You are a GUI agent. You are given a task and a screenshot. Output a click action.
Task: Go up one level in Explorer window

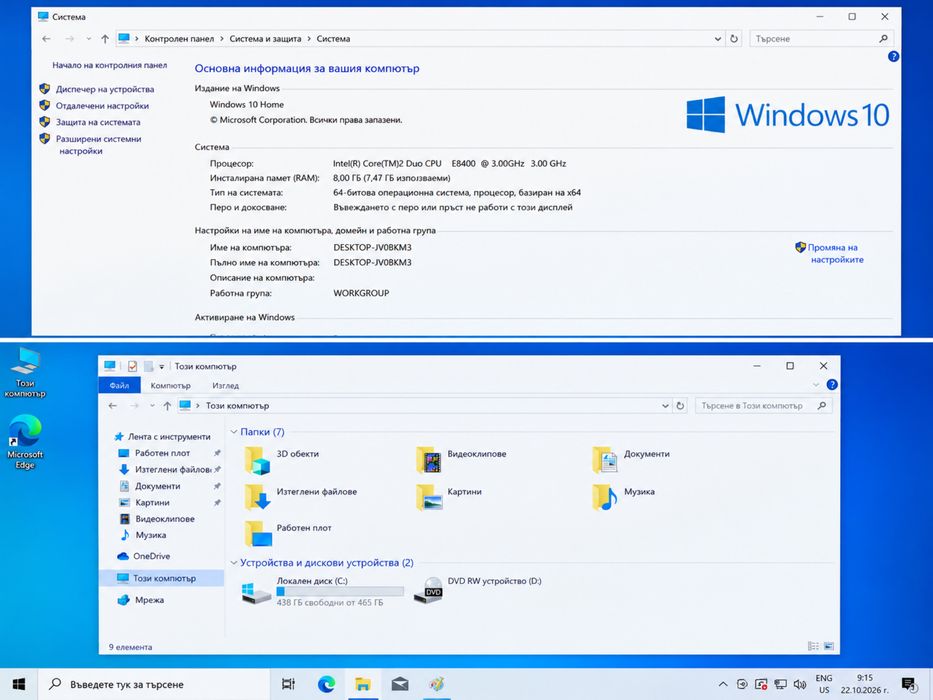[167, 406]
